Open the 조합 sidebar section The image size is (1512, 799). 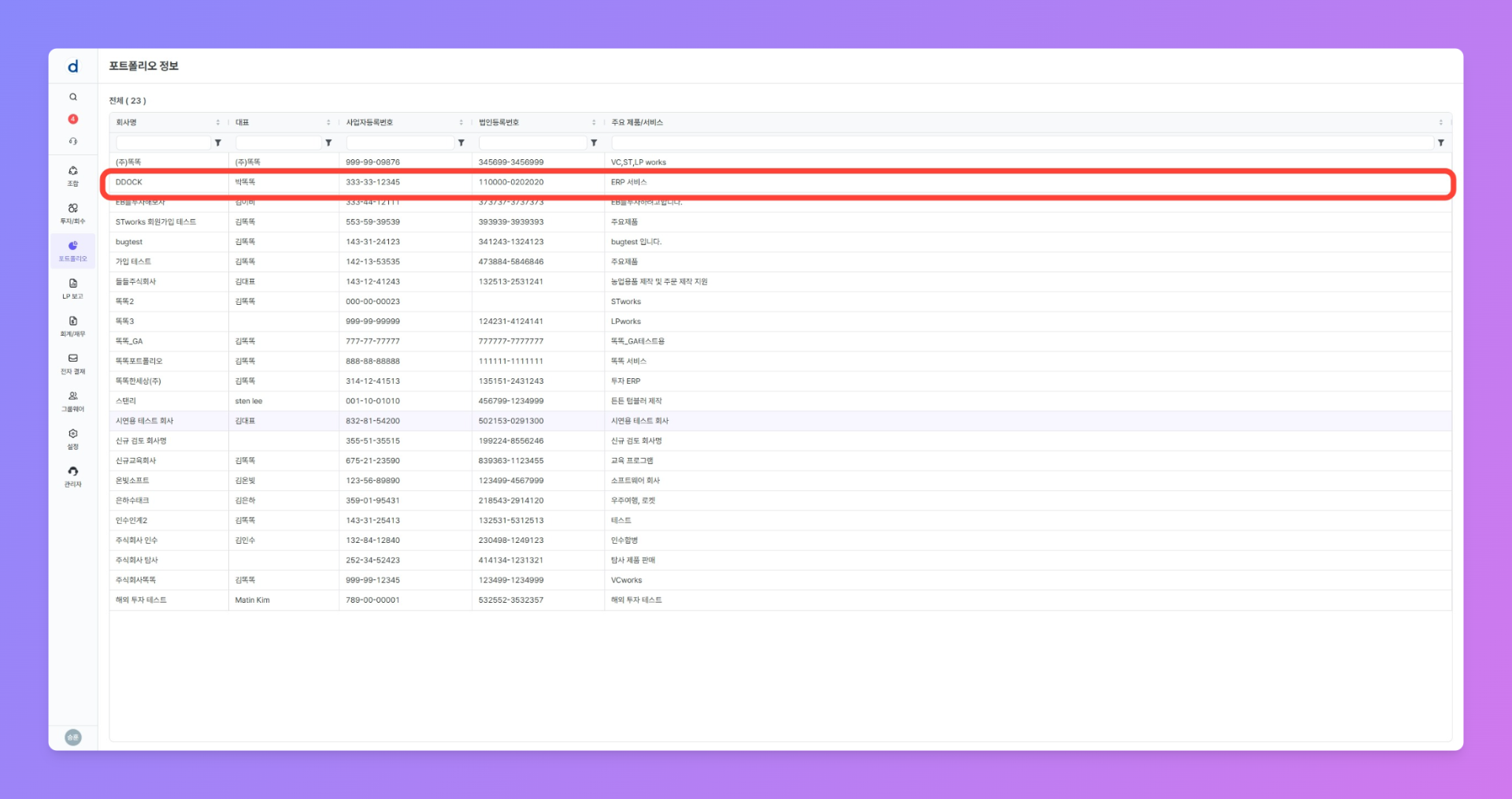pos(73,176)
